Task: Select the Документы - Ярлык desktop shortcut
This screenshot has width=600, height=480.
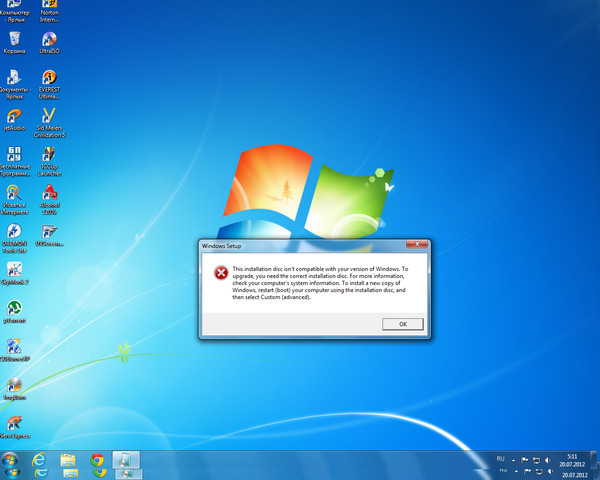Action: pyautogui.click(x=14, y=85)
